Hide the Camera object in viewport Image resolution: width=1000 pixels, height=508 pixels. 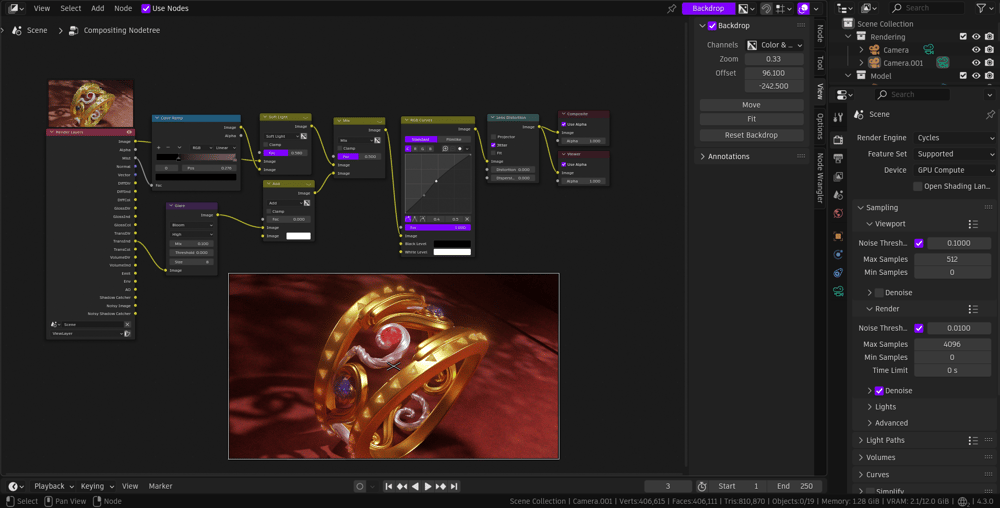pyautogui.click(x=976, y=50)
